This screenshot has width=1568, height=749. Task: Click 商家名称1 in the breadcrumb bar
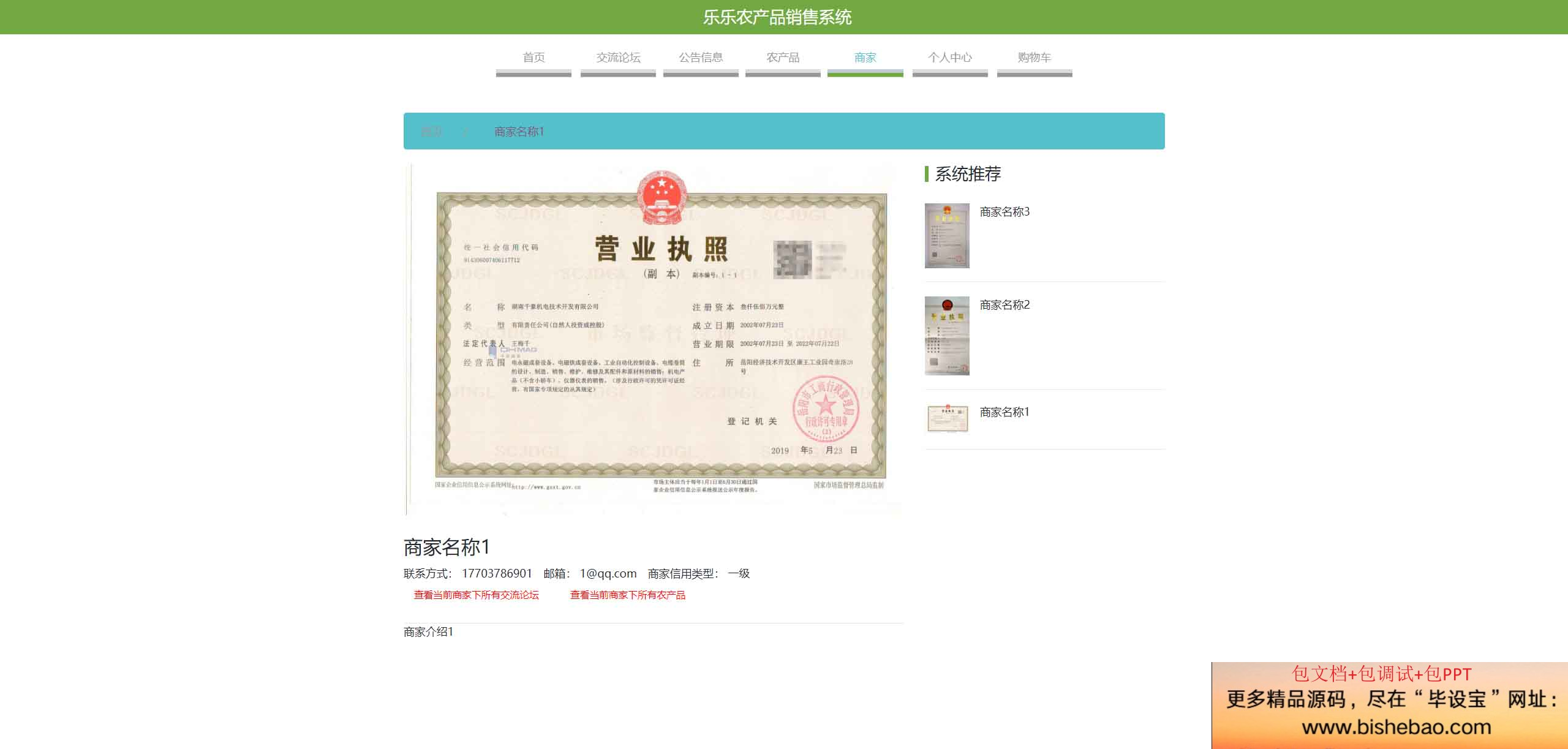tap(519, 132)
